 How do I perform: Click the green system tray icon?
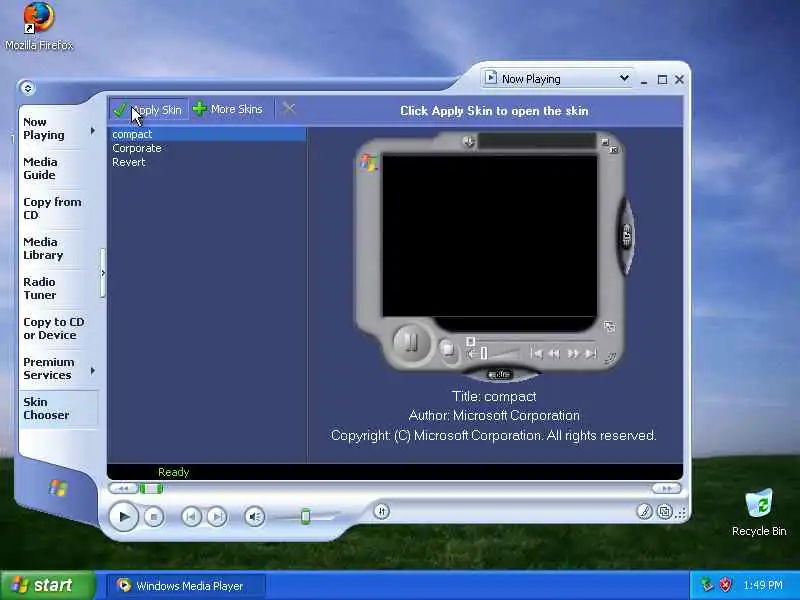tap(707, 585)
